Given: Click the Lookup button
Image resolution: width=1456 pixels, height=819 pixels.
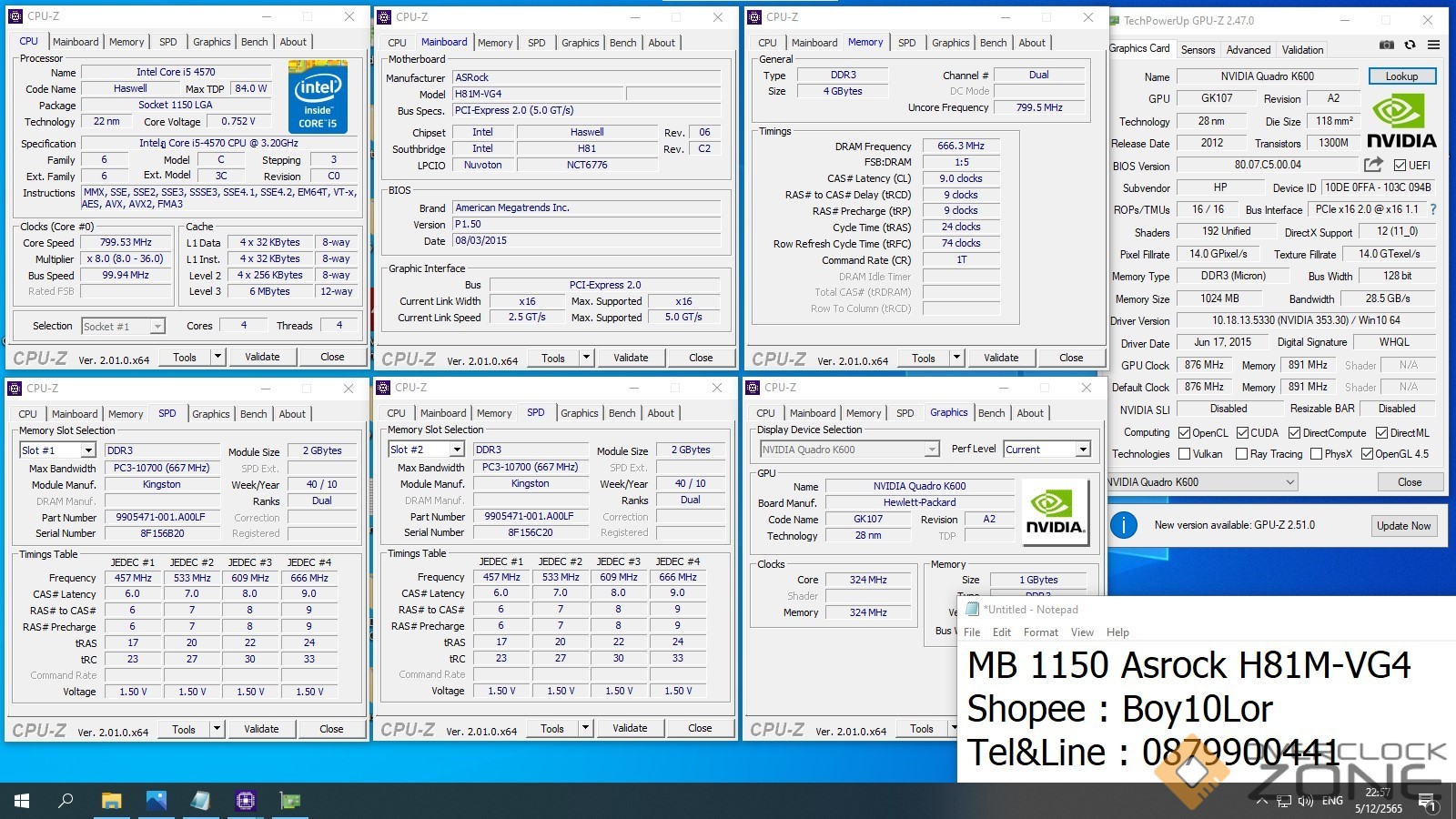Looking at the screenshot, I should pos(1401,76).
